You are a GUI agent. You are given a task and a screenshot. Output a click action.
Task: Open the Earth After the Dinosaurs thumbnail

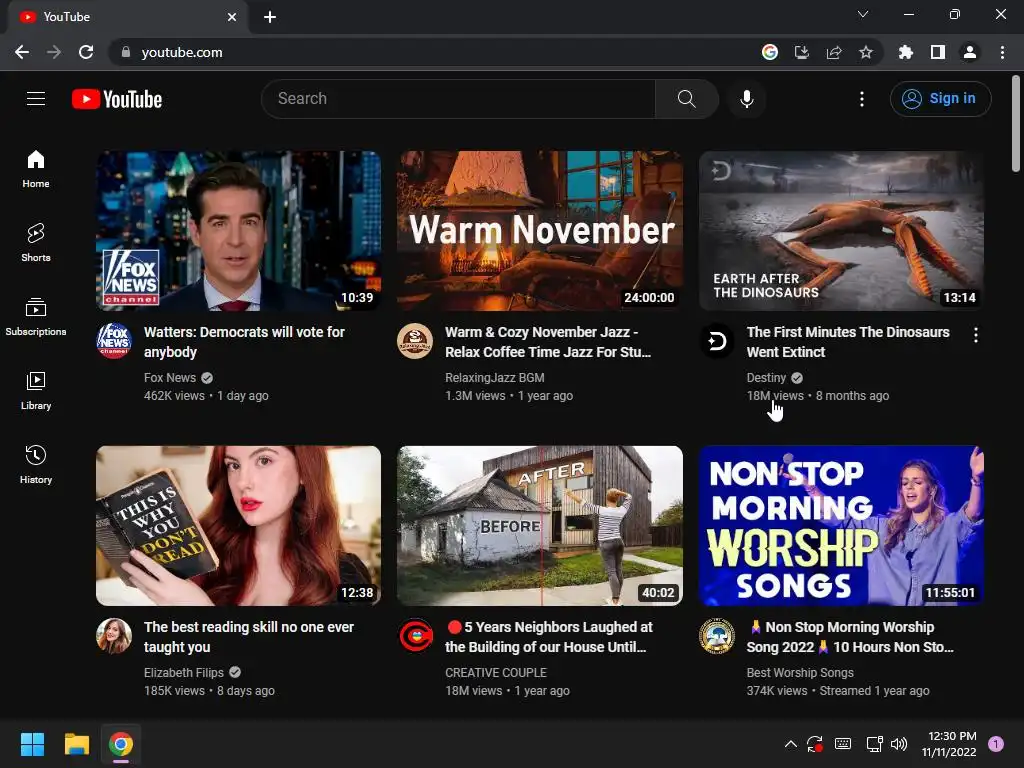(x=842, y=231)
